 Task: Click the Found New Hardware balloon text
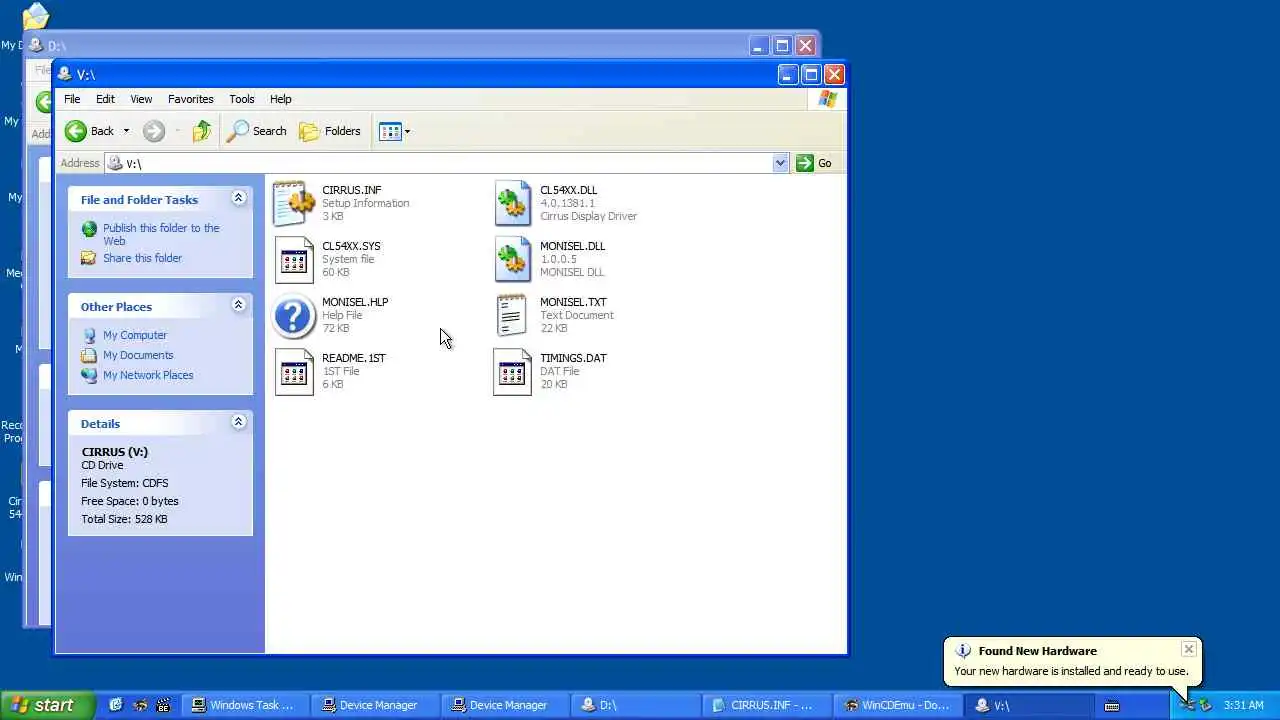[1071, 671]
